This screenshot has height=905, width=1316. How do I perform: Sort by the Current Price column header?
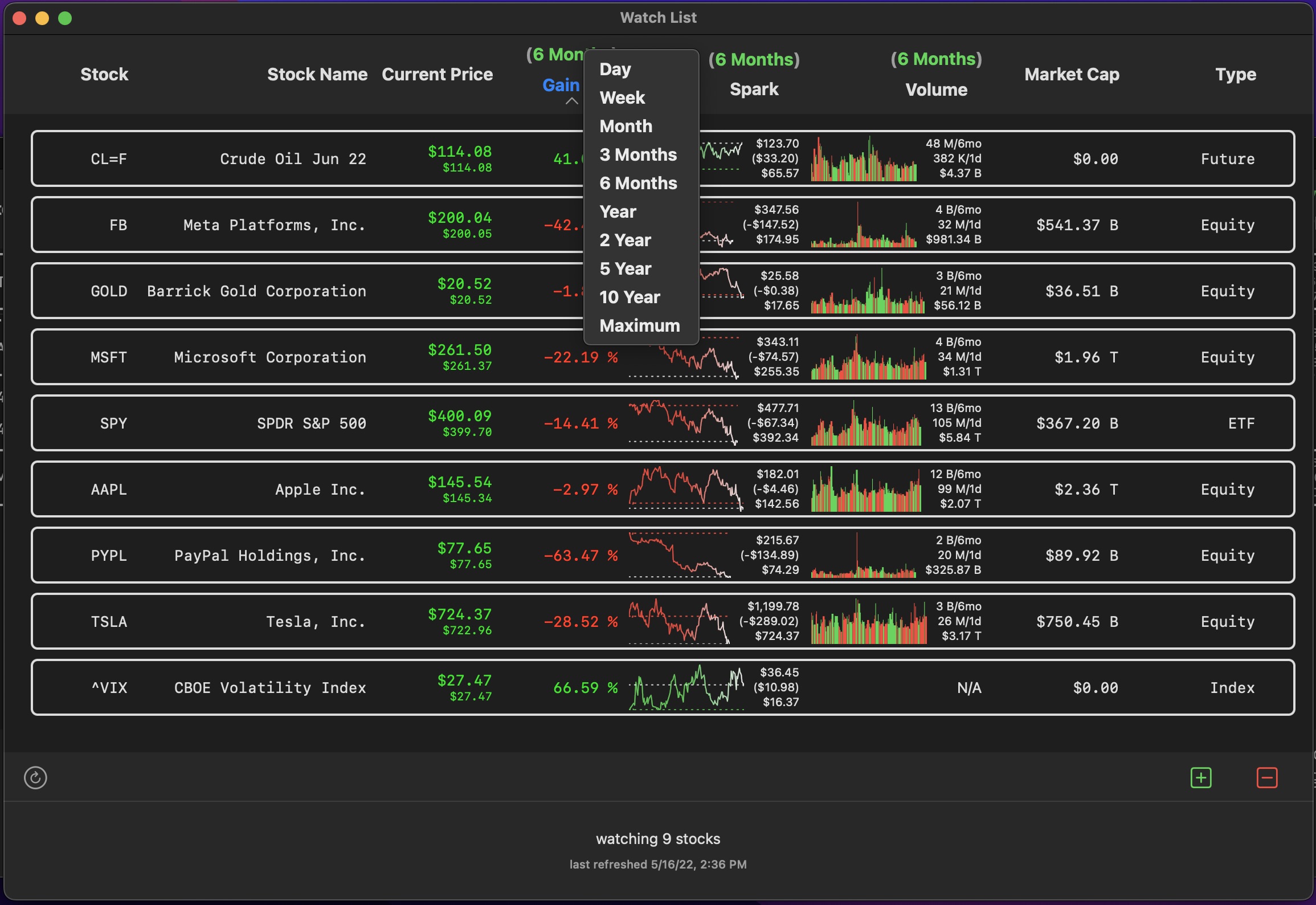[438, 74]
